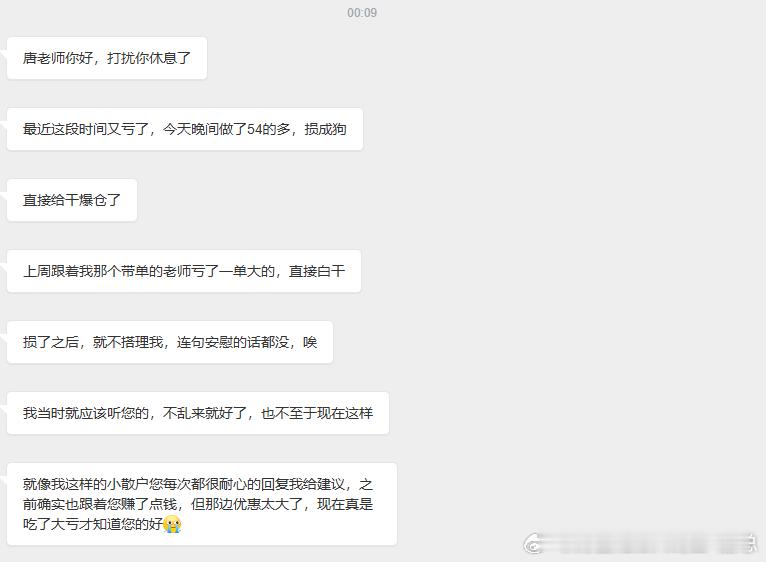Click the phrase 打扰你休息了 in the first bubble
This screenshot has width=766, height=562.
point(149,58)
